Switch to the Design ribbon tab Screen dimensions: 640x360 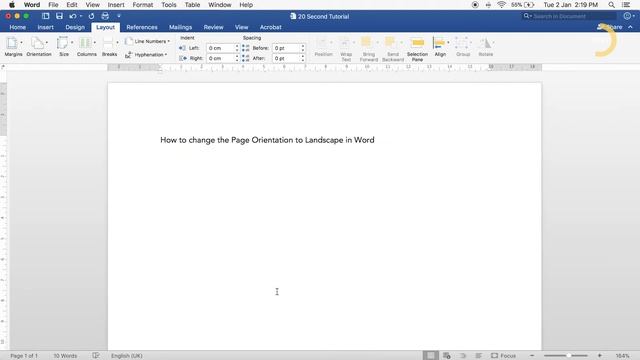pos(75,27)
